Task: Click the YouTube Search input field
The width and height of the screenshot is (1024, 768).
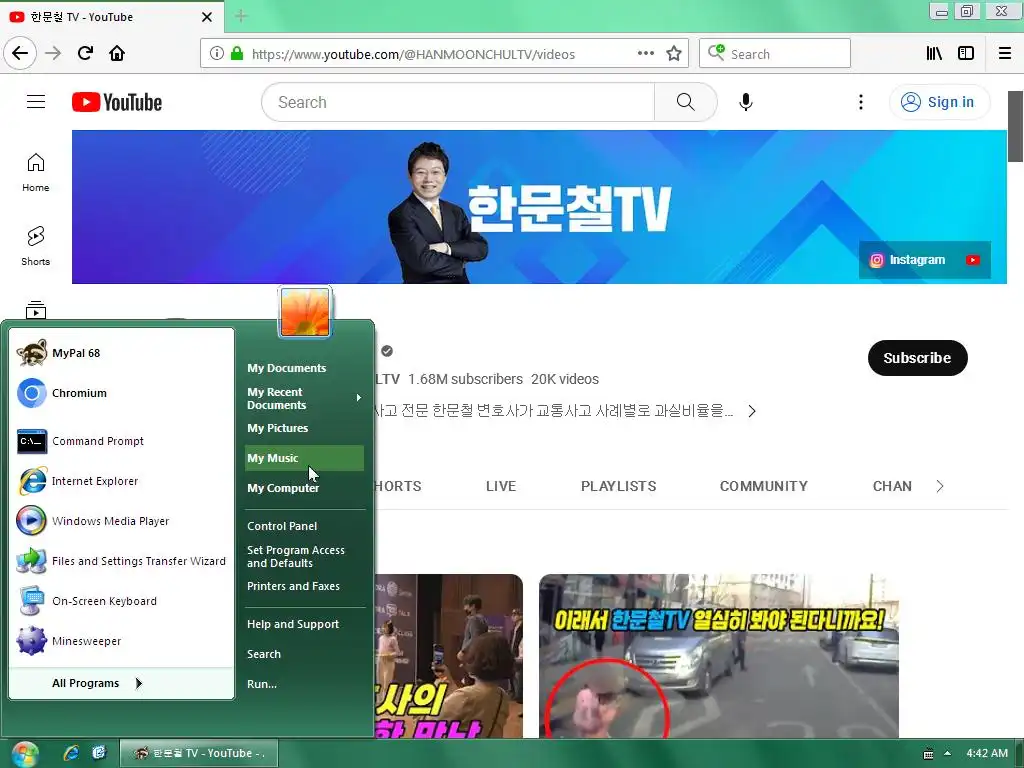Action: click(x=458, y=102)
